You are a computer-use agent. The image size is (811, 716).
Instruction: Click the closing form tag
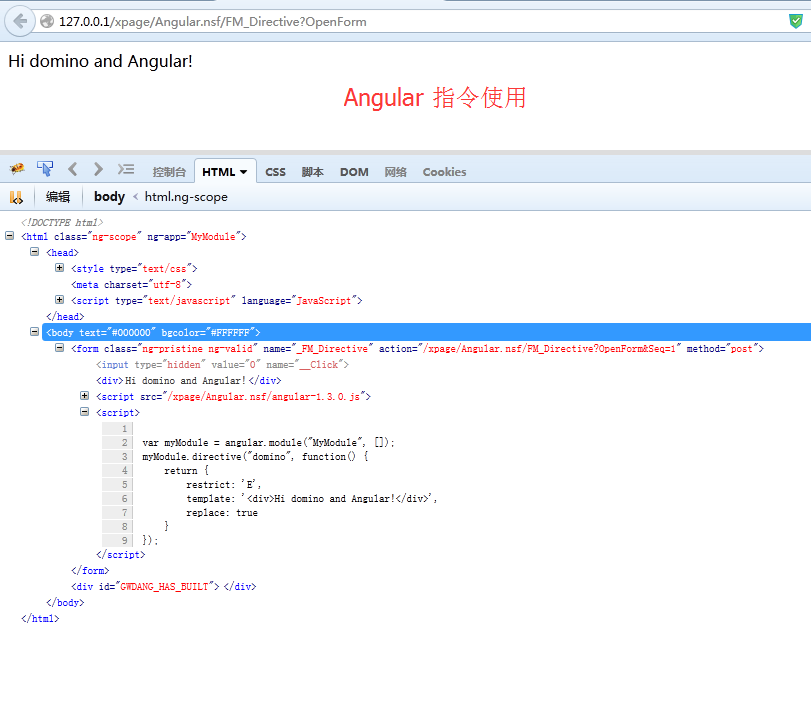click(x=90, y=571)
